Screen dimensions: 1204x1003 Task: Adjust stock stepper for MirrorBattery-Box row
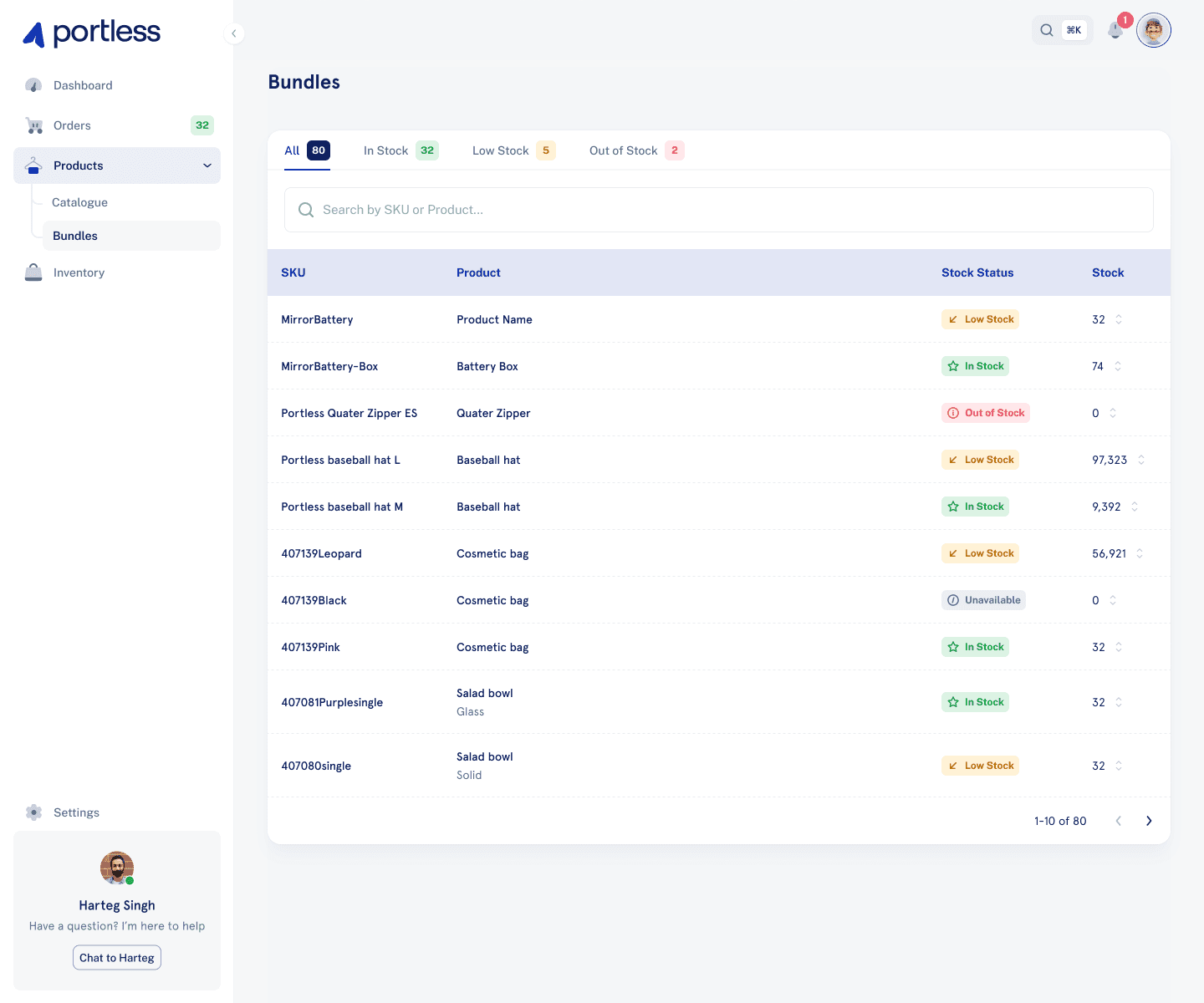[x=1118, y=366]
